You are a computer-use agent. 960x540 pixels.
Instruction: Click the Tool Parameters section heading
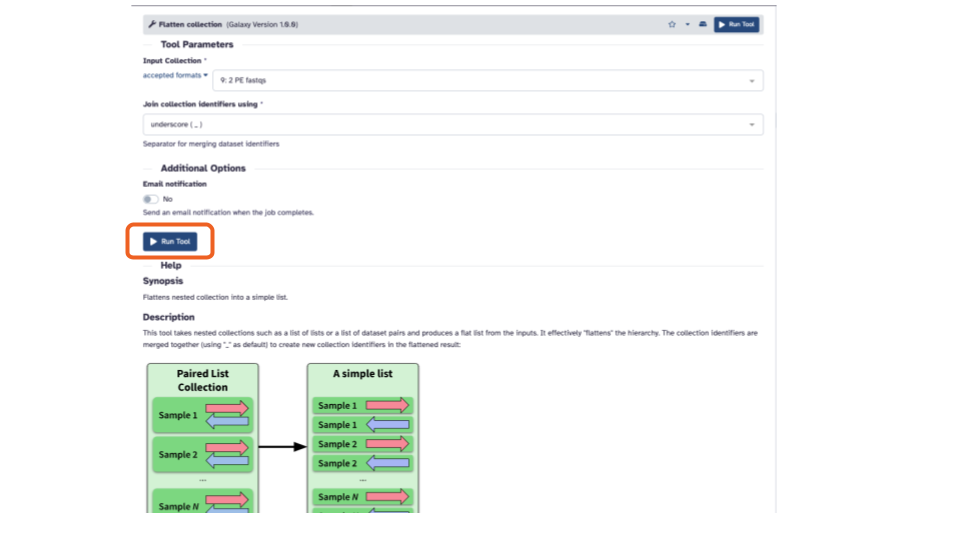point(197,45)
